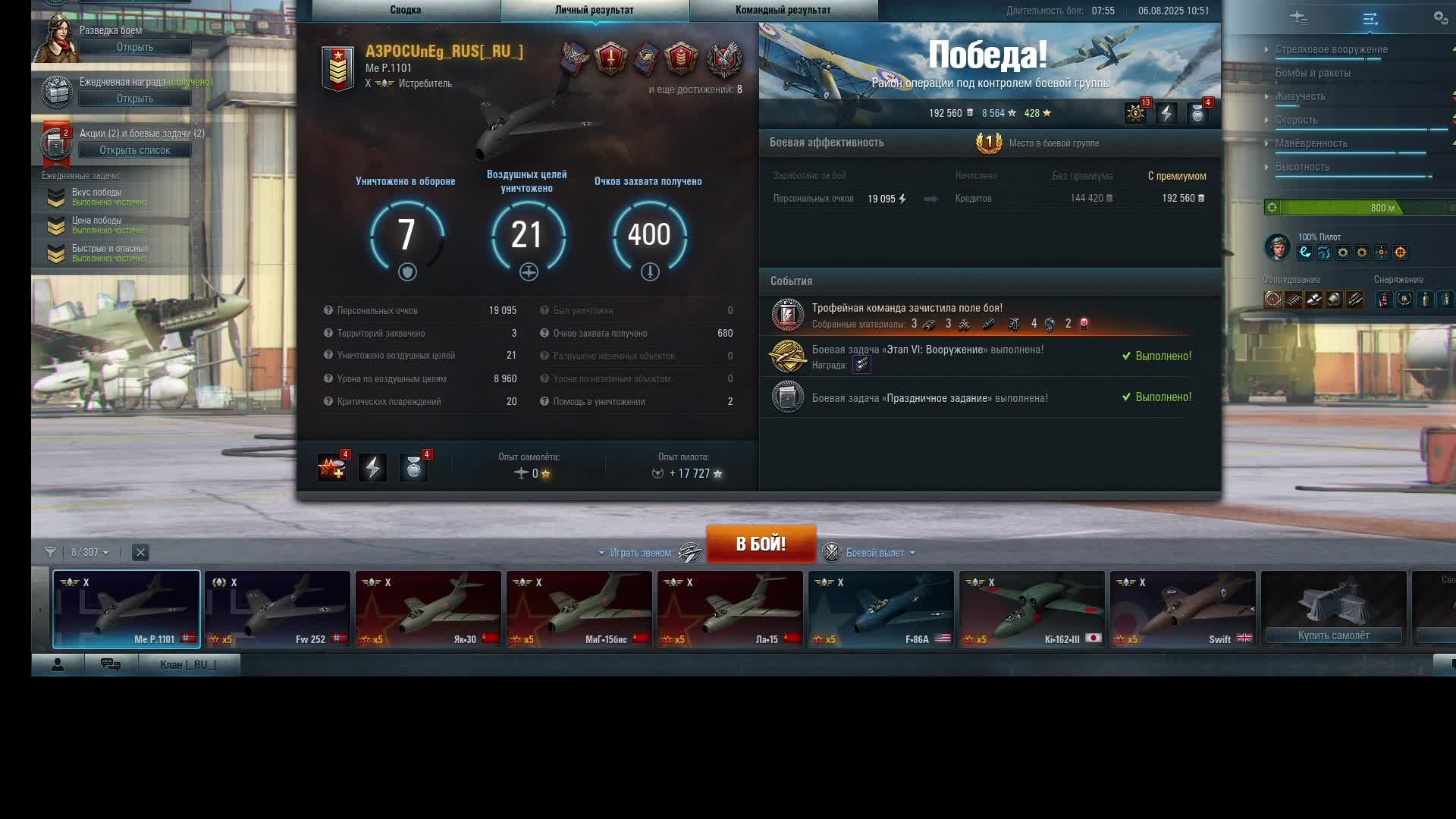The width and height of the screenshot is (1456, 819).
Task: Switch to the Командный результат tab
Action: pyautogui.click(x=783, y=10)
